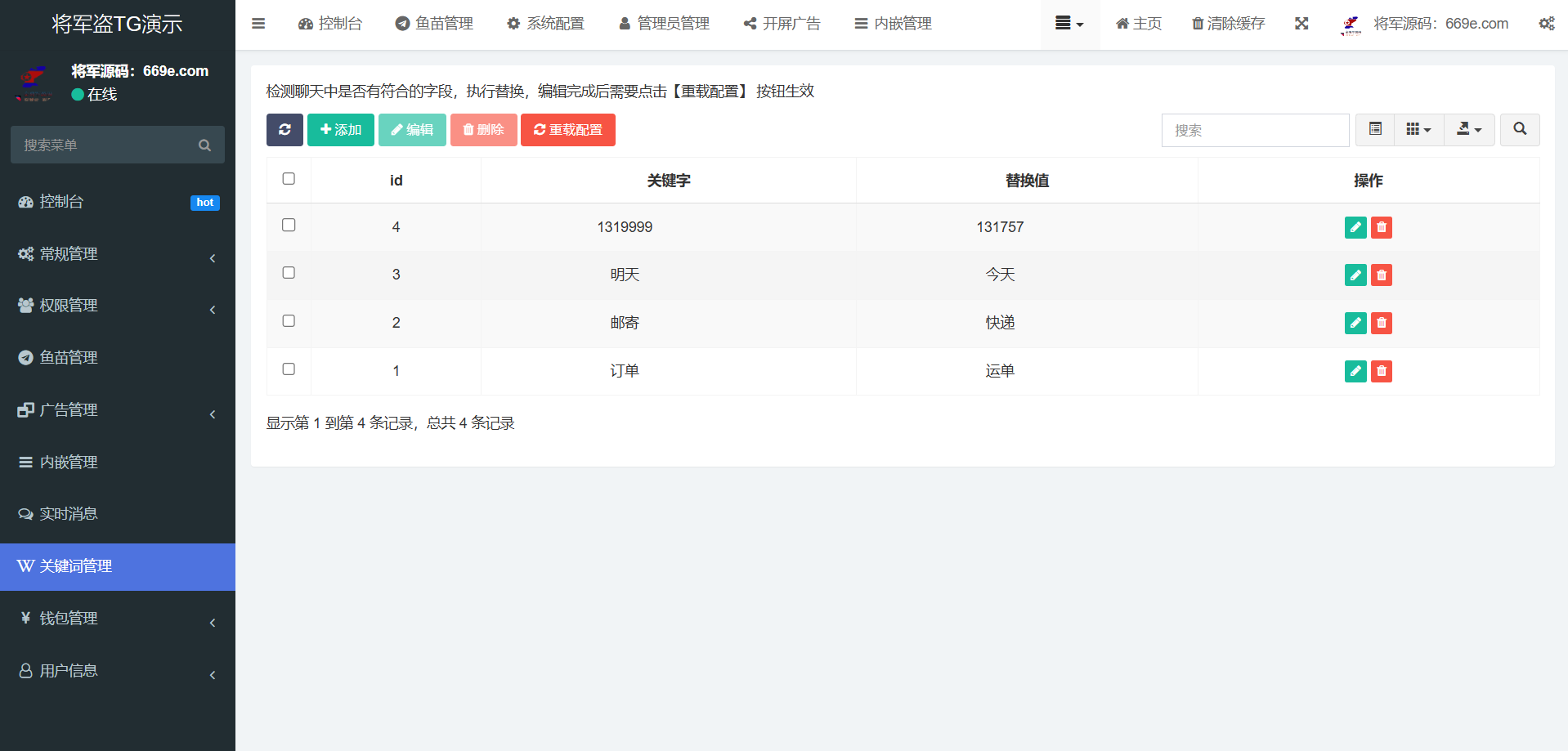Image resolution: width=1568 pixels, height=751 pixels.
Task: Click the red 重载配置 button
Action: pos(567,130)
